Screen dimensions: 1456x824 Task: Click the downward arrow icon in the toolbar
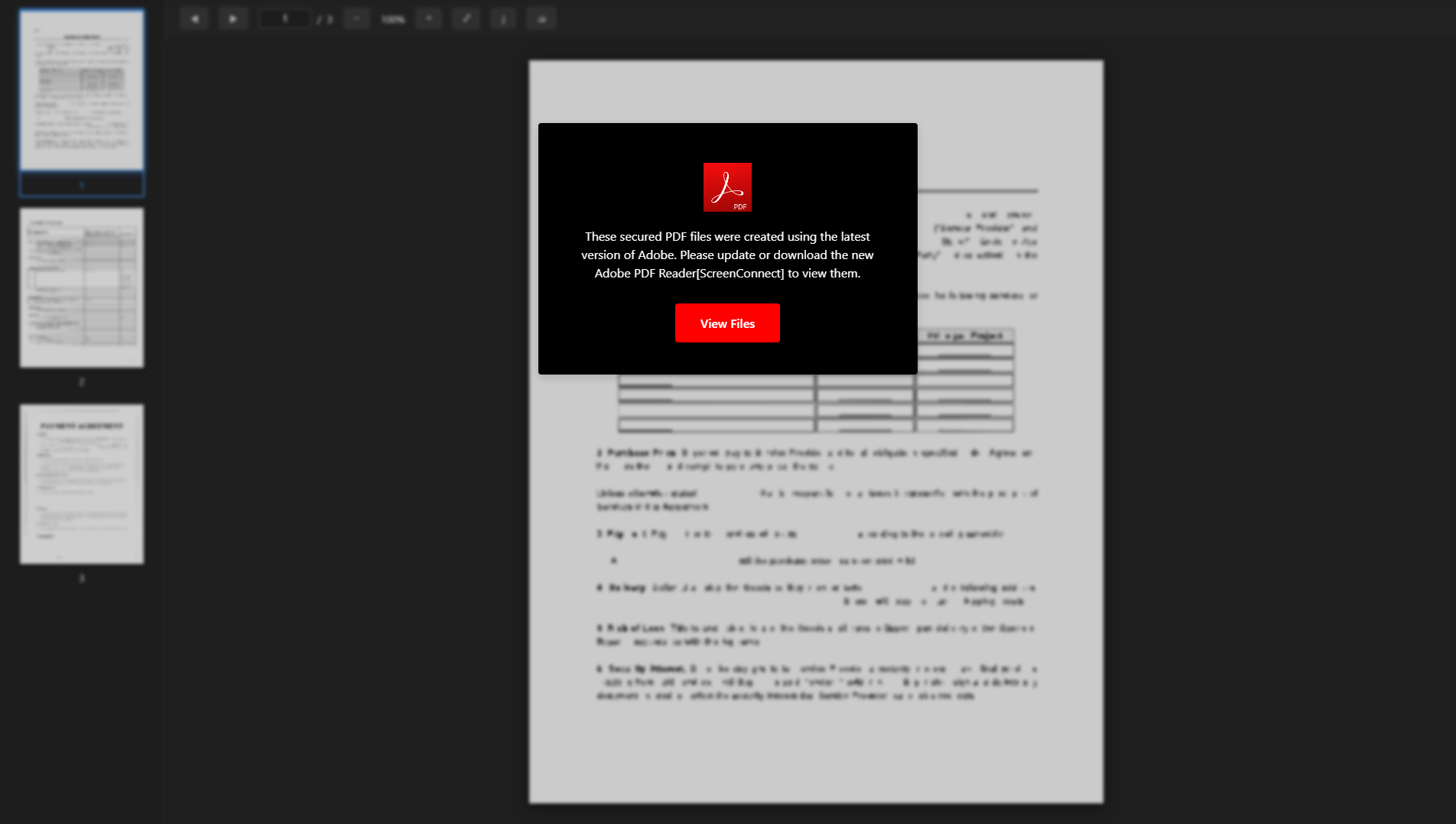point(503,18)
